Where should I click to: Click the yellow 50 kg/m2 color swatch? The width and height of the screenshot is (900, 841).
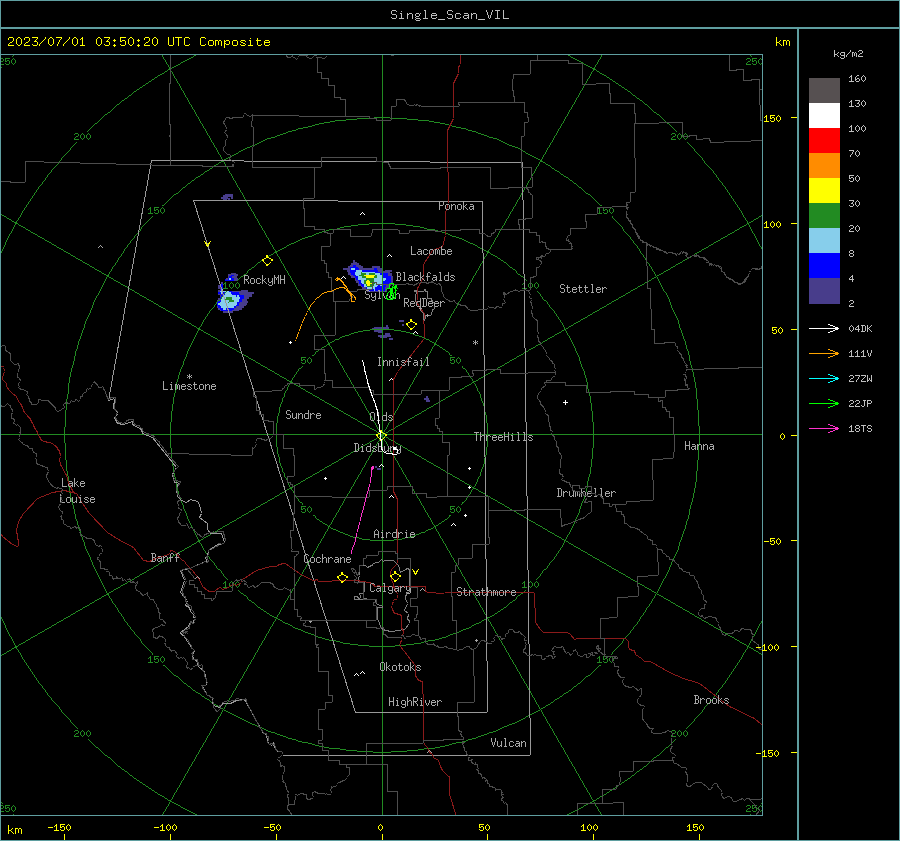point(824,191)
